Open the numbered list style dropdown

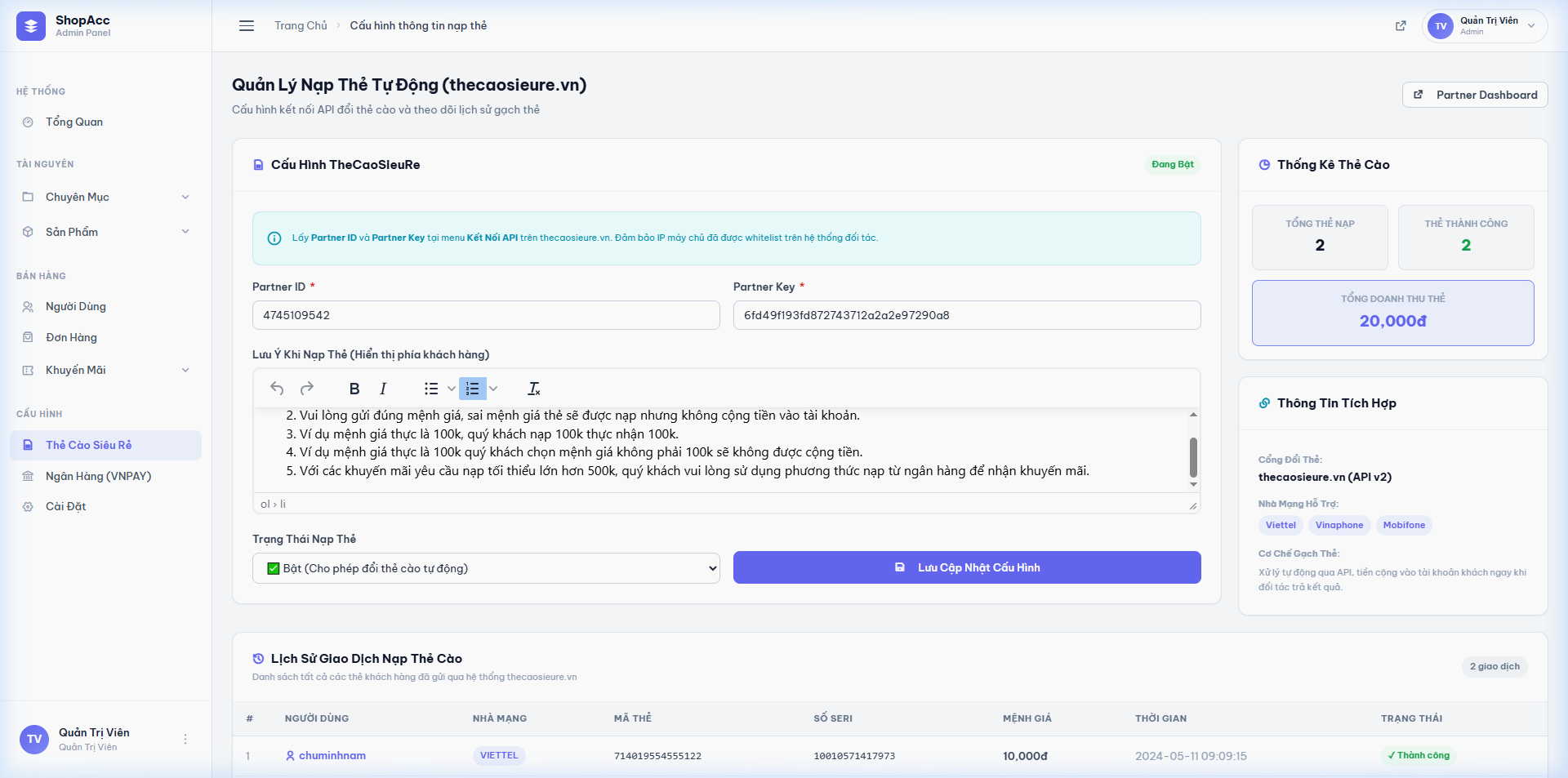pos(493,389)
